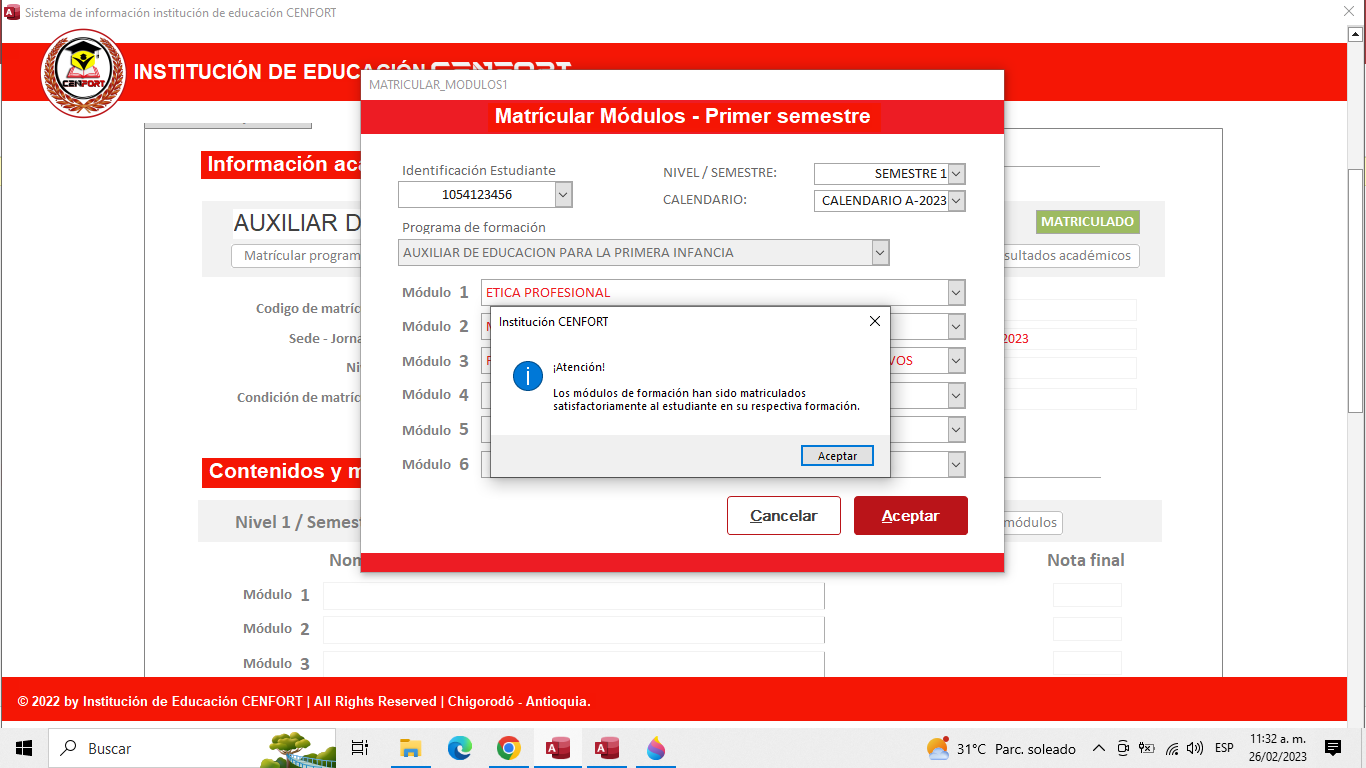The image size is (1366, 768).
Task: Open the NIVEL / SEMESTRE dropdown
Action: [x=956, y=174]
